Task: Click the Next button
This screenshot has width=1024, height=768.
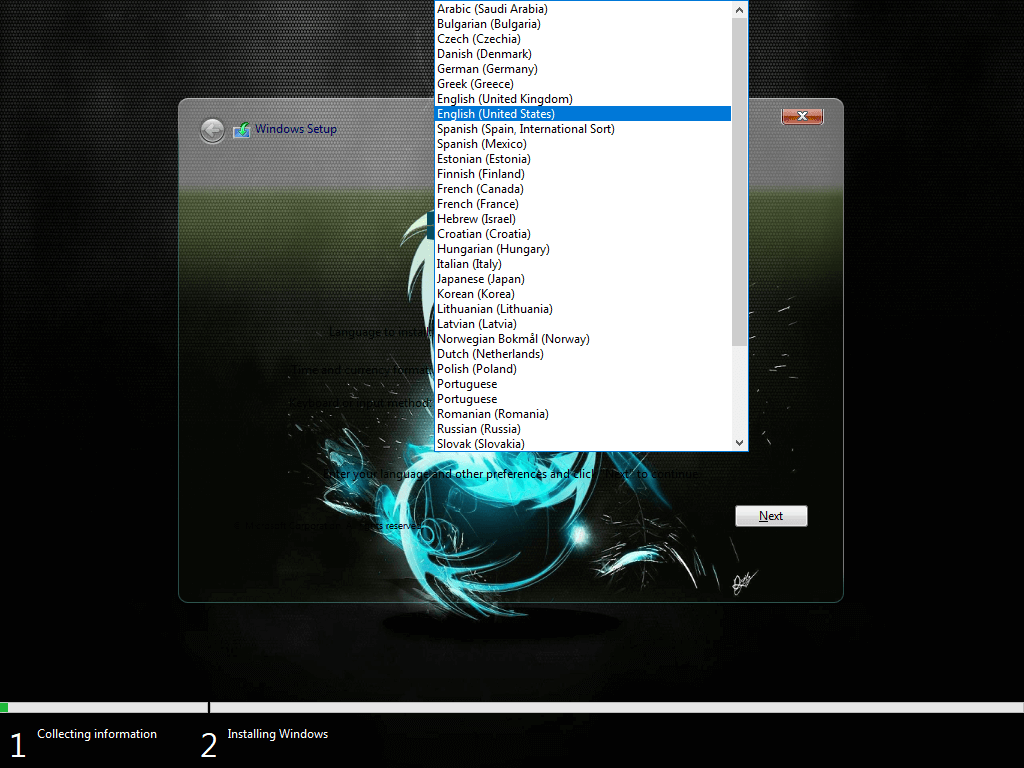Action: (771, 516)
